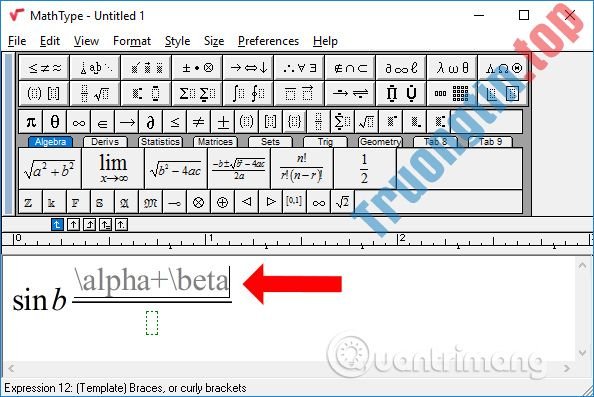Open the products and set theory templates palette
This screenshot has height=397, width=594.
click(401, 93)
